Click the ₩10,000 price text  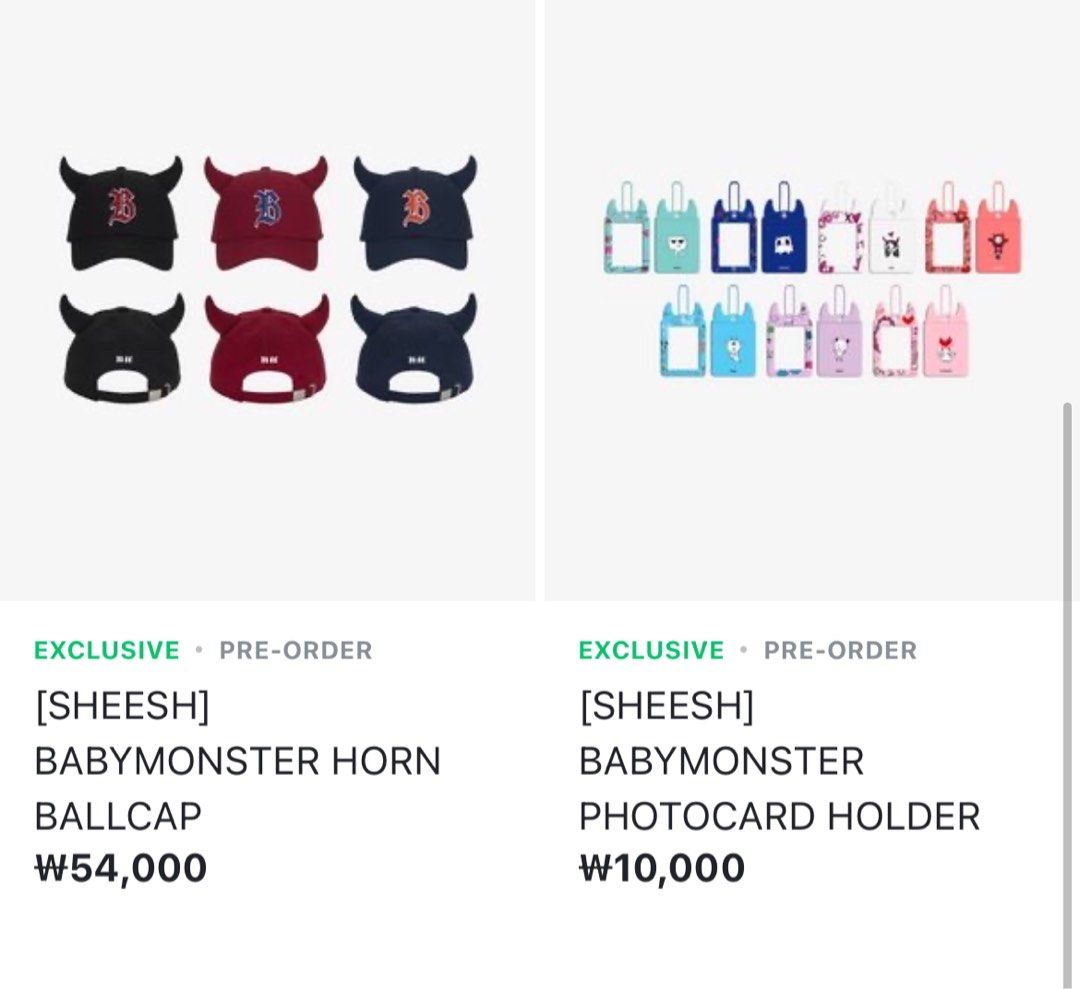click(x=662, y=868)
